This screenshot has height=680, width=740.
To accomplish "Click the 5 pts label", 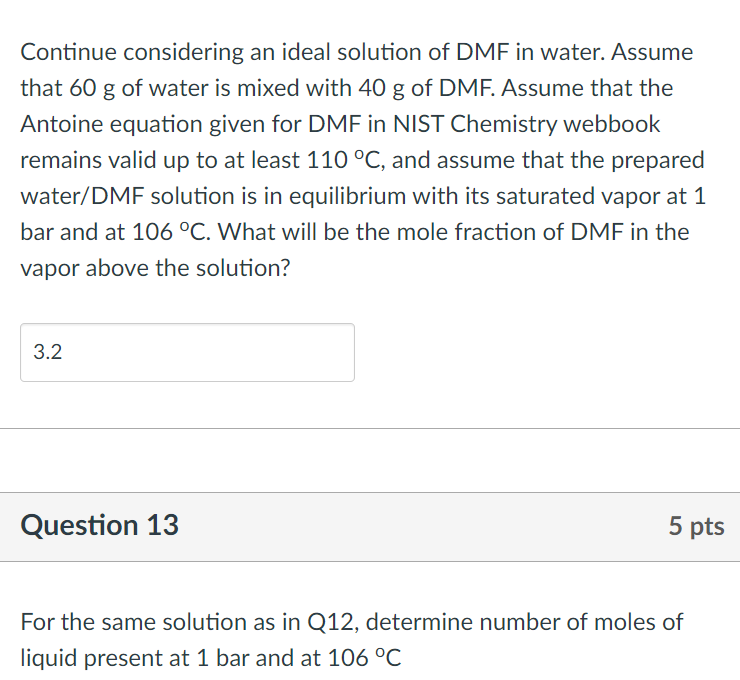I will click(696, 527).
